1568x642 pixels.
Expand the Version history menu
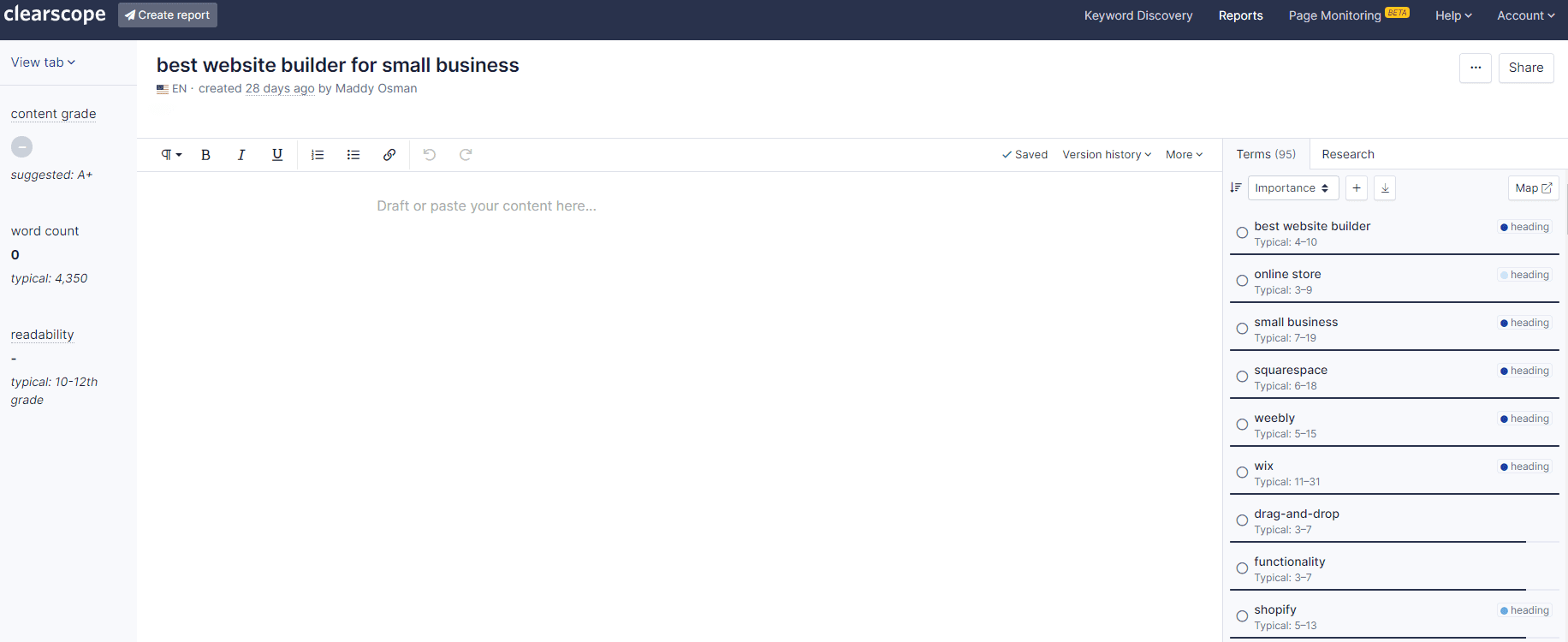pyautogui.click(x=1107, y=155)
